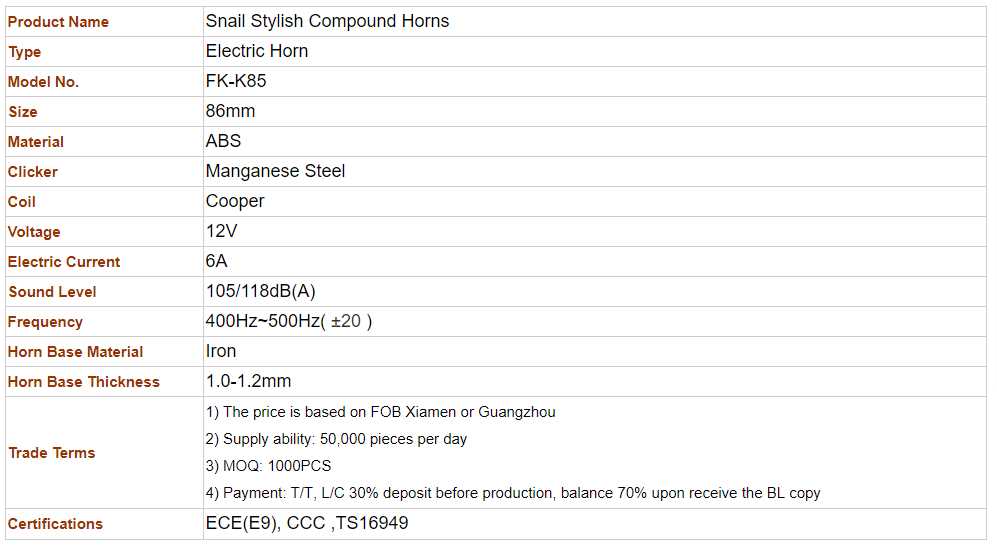Click the 'Electric Horn' type value

click(257, 51)
